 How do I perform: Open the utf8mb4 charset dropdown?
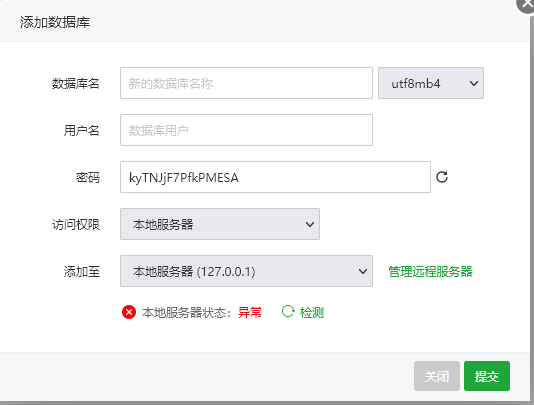point(431,83)
